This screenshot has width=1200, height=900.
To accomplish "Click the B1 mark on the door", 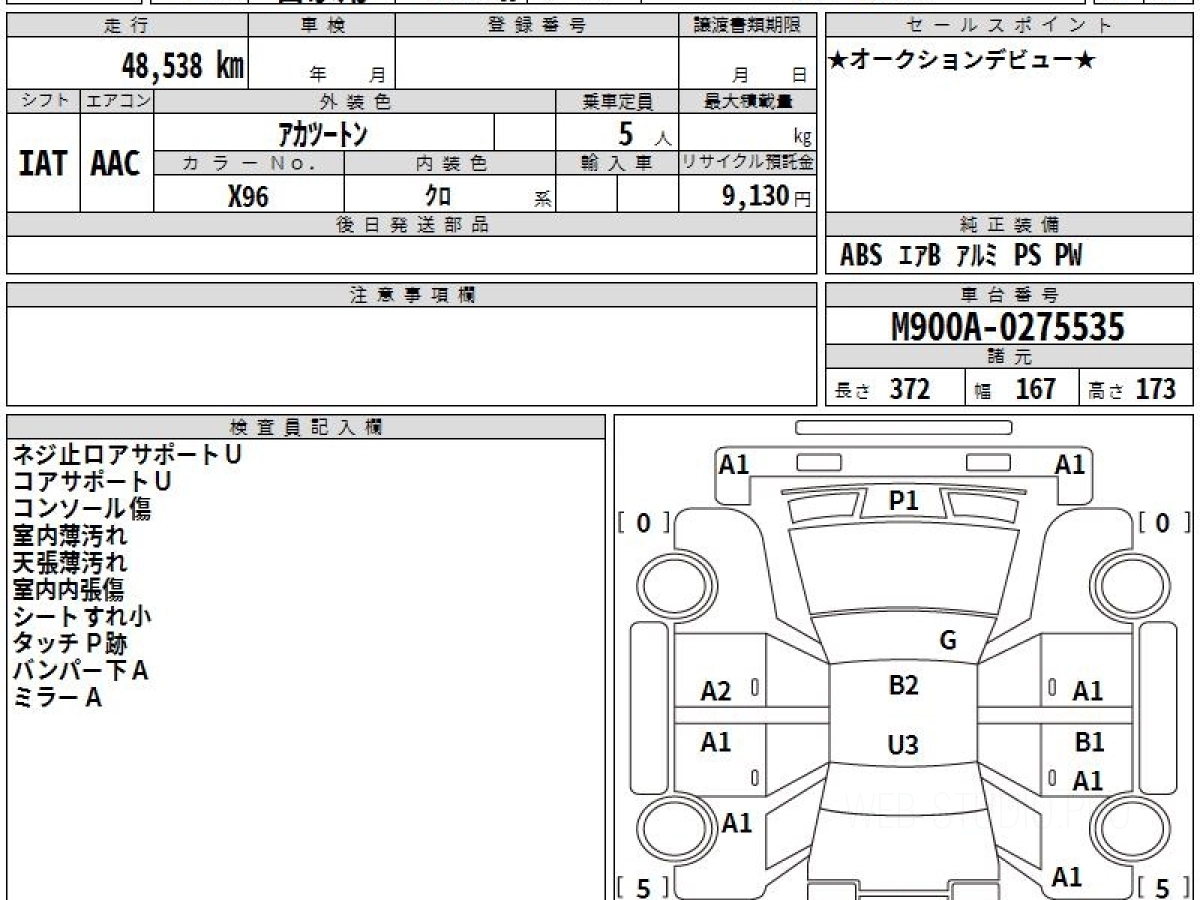I will (x=1089, y=743).
